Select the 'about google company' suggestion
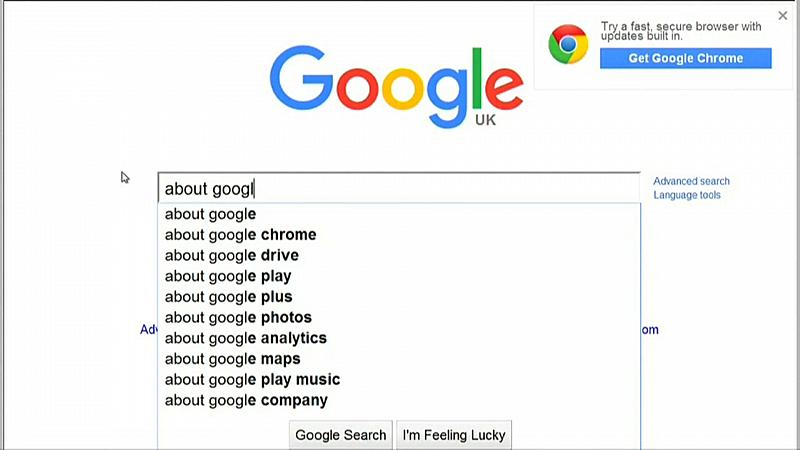Image resolution: width=800 pixels, height=450 pixels. 246,401
